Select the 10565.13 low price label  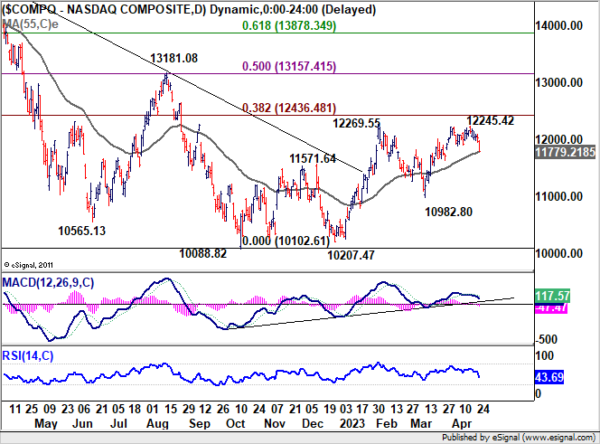click(82, 231)
